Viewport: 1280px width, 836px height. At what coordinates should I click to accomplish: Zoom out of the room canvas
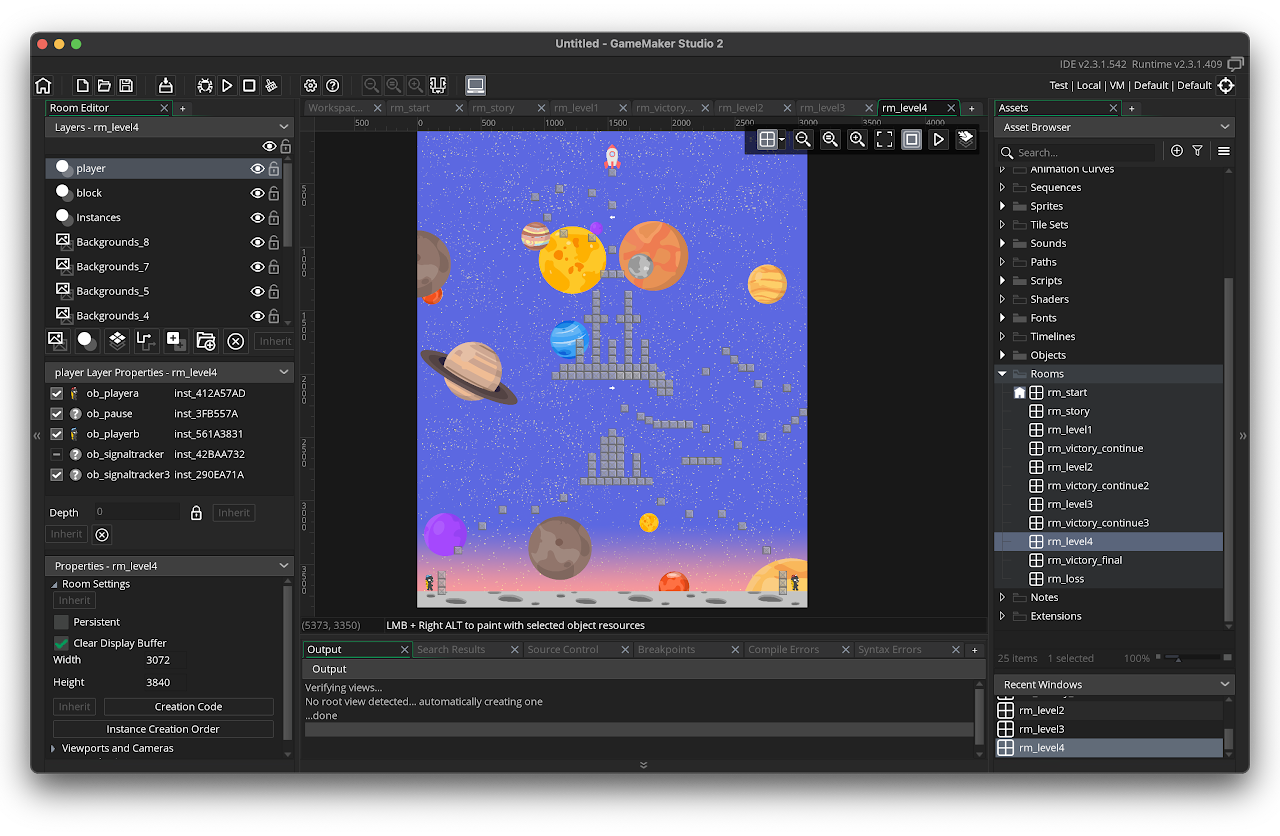point(803,140)
